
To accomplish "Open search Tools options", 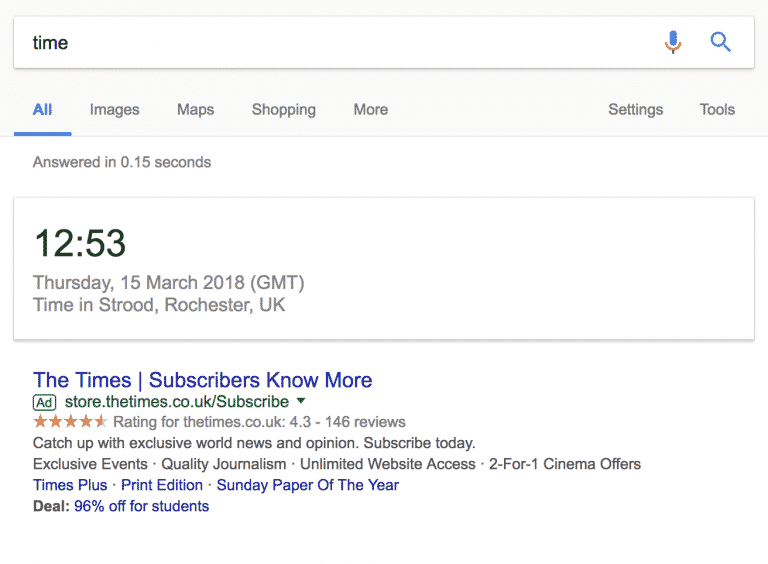I will click(717, 109).
